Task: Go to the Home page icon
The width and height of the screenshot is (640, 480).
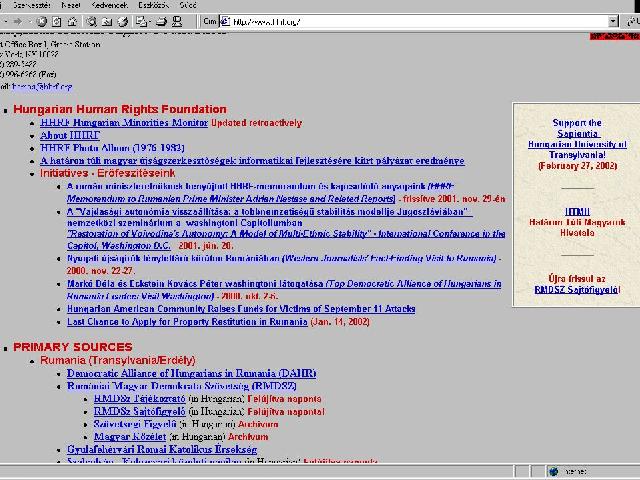Action: point(72,22)
